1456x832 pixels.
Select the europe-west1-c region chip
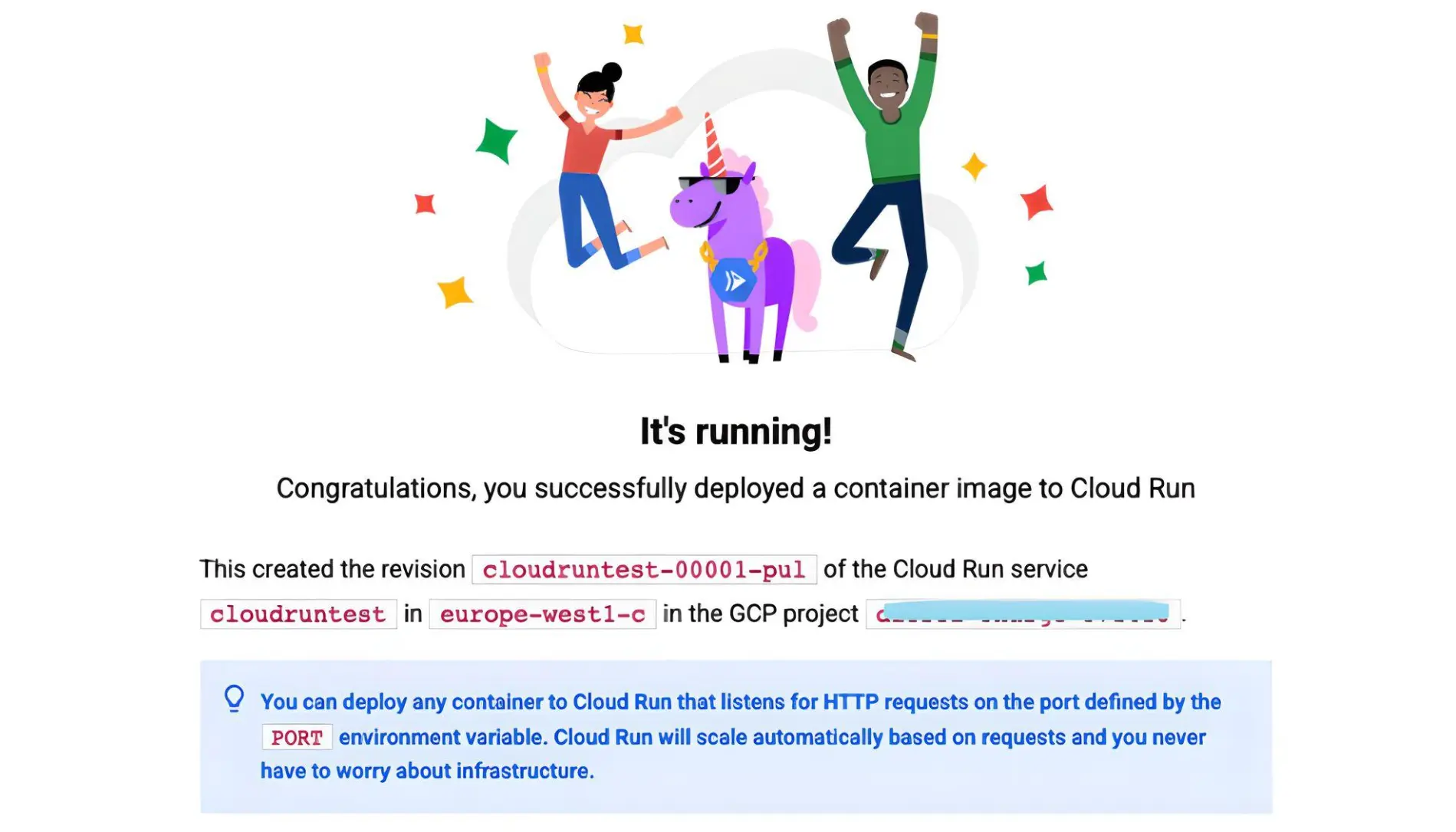point(542,614)
